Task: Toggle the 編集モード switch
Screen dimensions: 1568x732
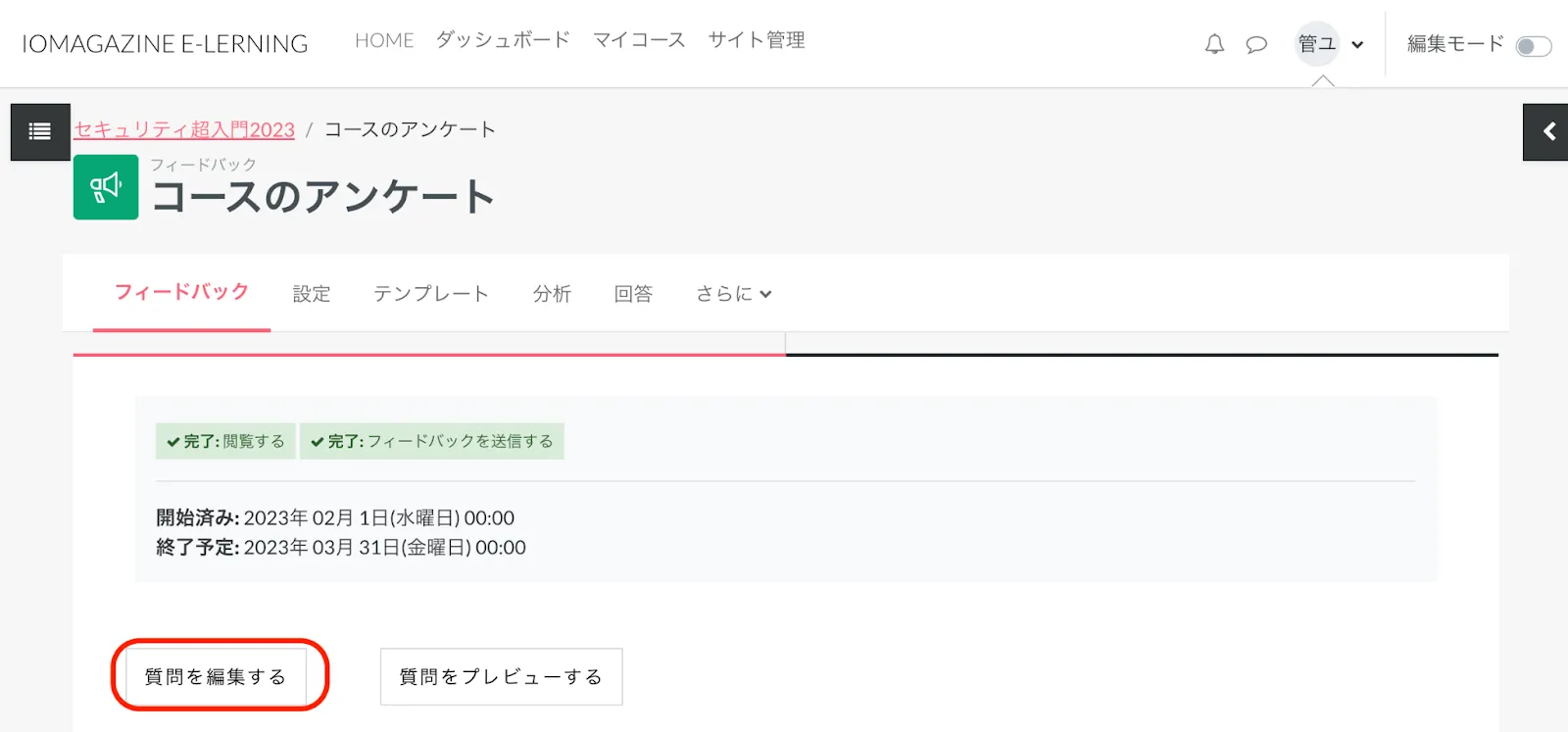Action: [1533, 46]
